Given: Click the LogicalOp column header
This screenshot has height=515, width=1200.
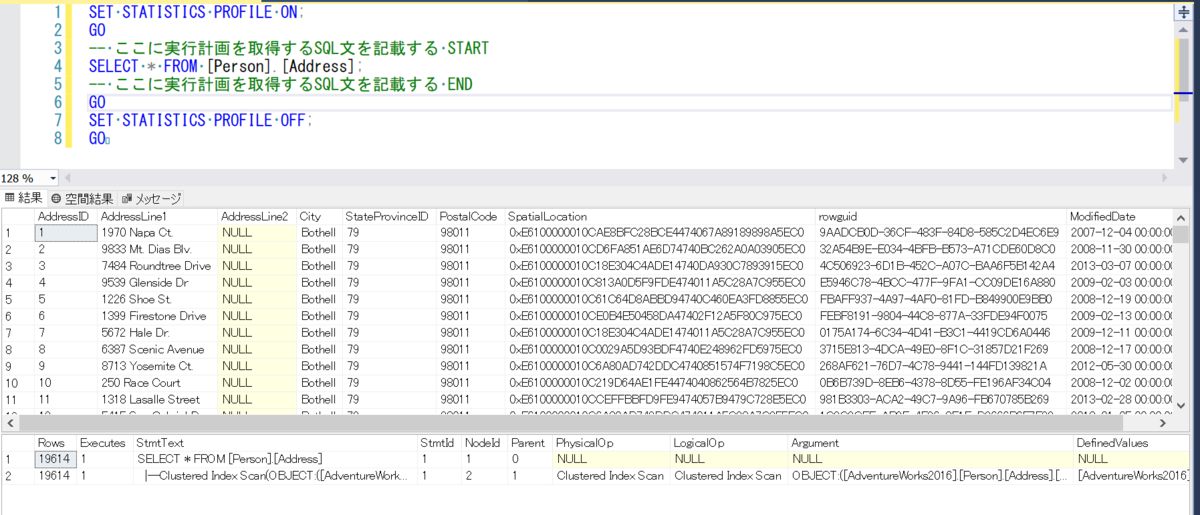Looking at the screenshot, I should pos(729,442).
